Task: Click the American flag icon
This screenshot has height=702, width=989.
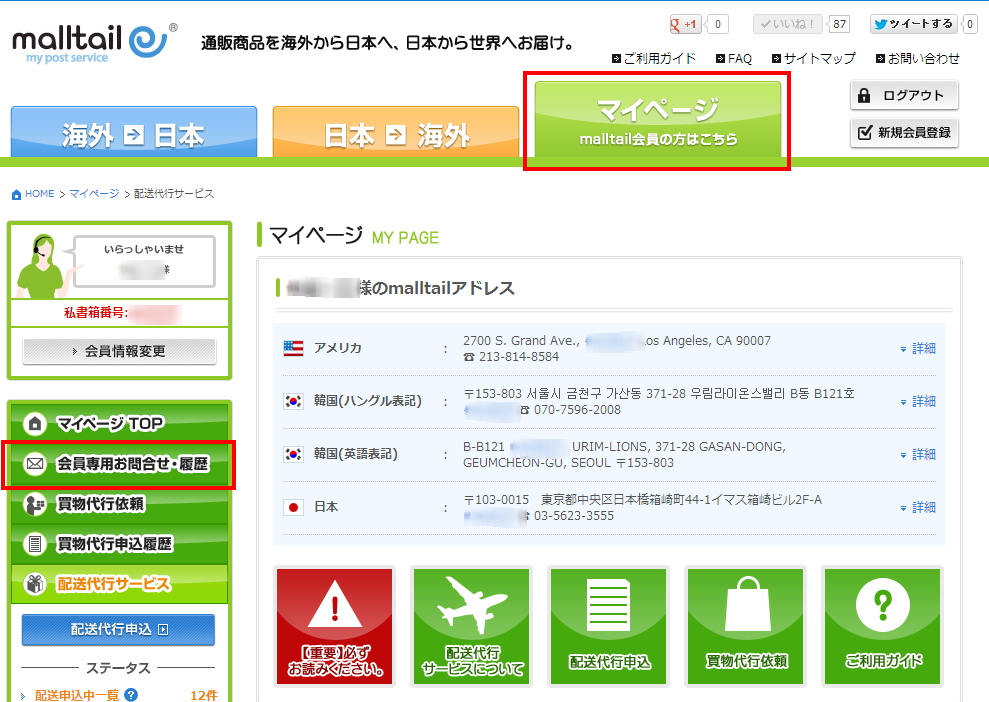Action: pyautogui.click(x=293, y=348)
